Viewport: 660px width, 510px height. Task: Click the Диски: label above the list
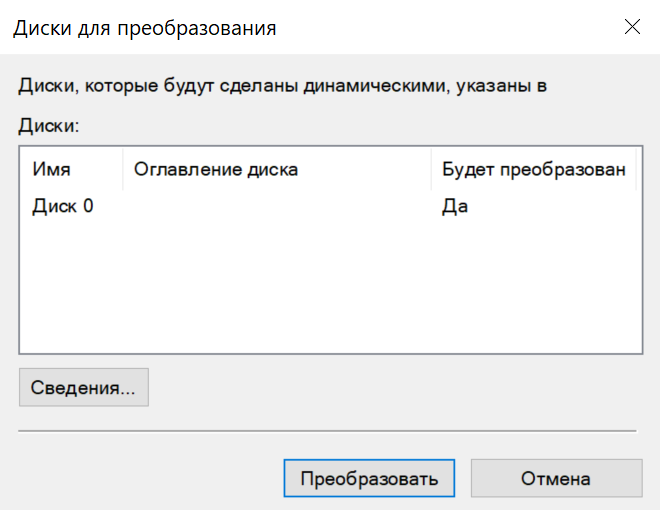[48, 126]
